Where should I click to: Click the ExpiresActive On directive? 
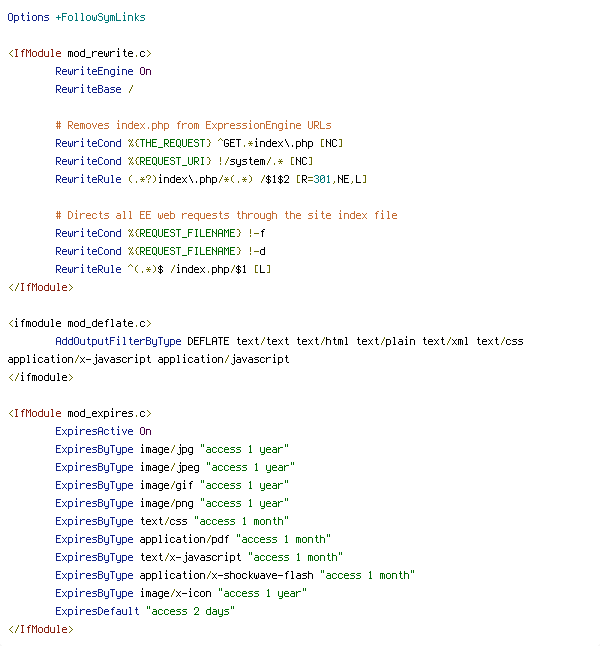point(103,431)
